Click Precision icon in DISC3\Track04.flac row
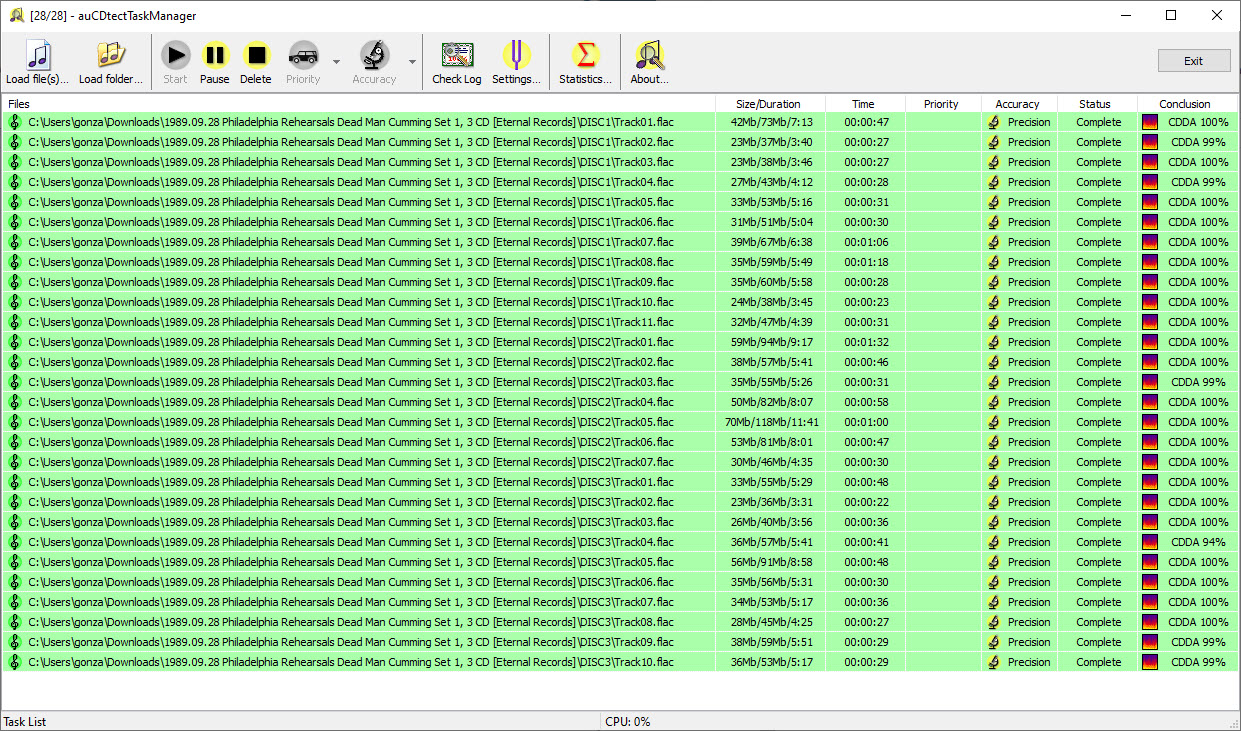The height and width of the screenshot is (731, 1241). point(993,542)
